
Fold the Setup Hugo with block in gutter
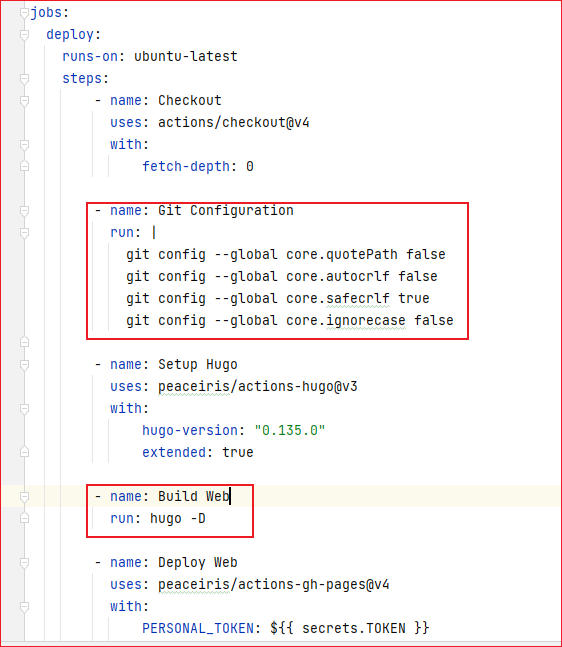click(24, 409)
